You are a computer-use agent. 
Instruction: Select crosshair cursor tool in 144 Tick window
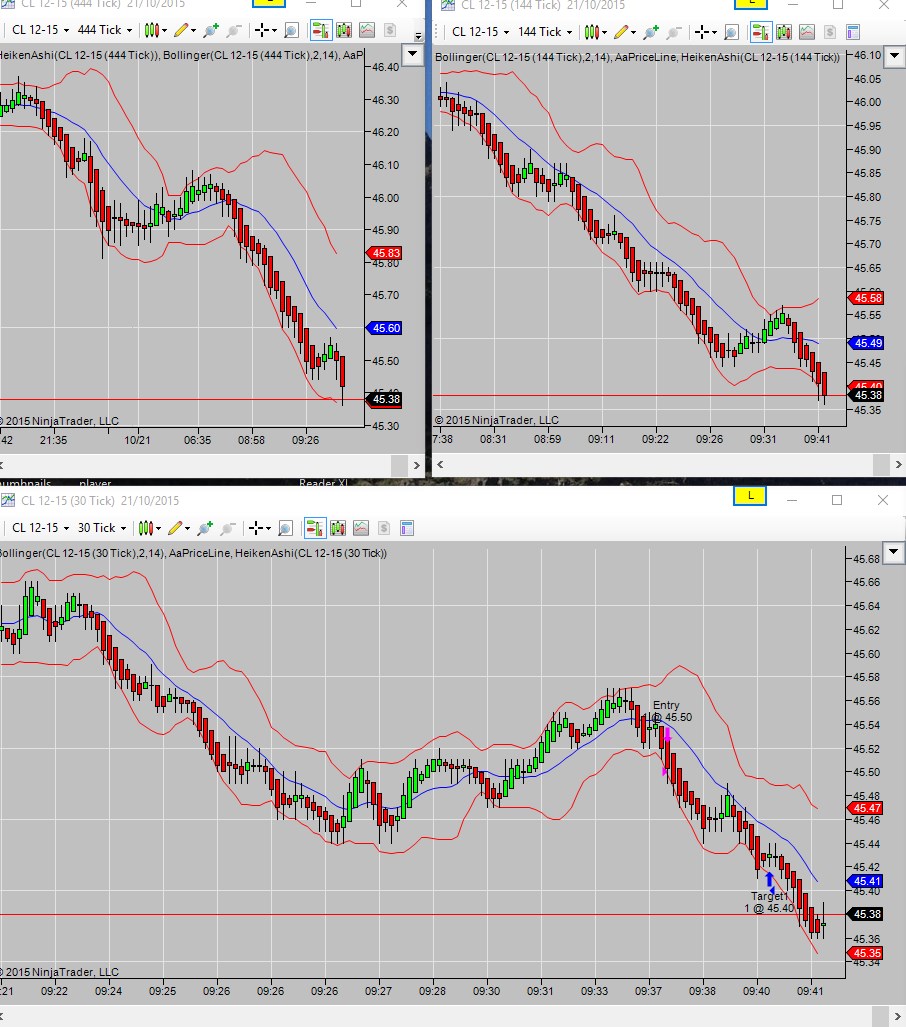(705, 31)
